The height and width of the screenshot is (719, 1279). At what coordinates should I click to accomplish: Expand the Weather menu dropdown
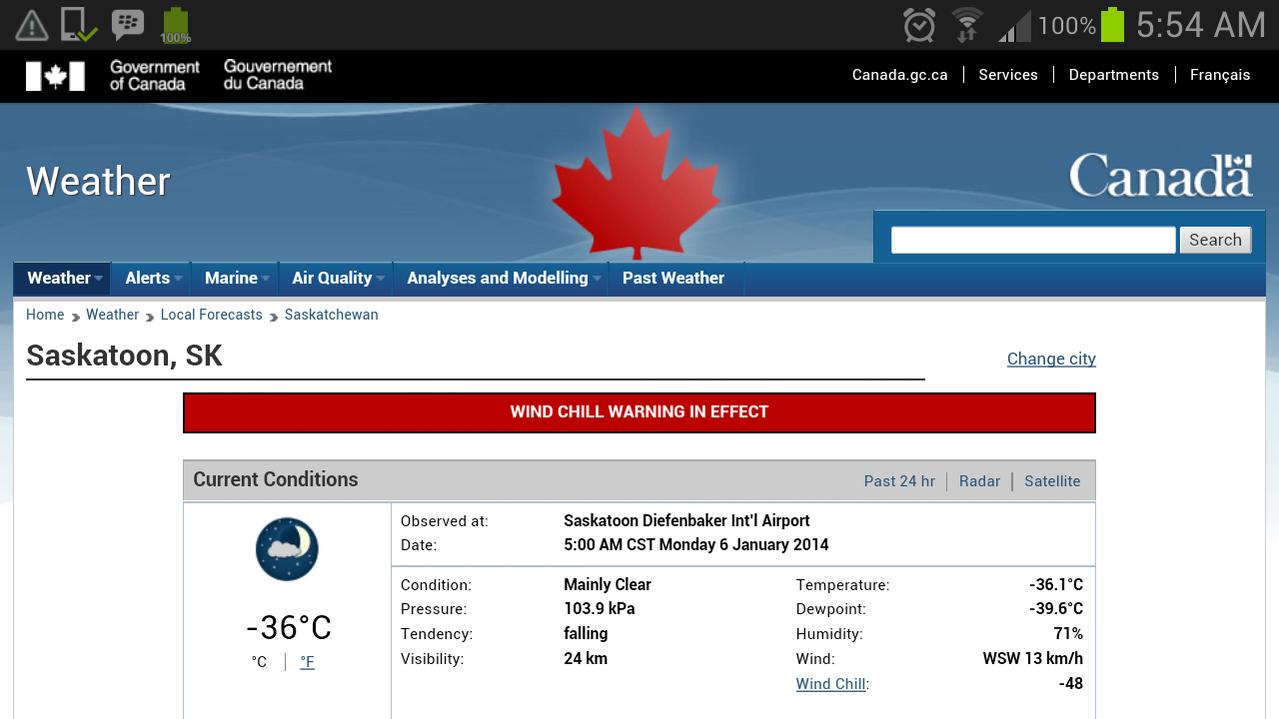tap(64, 278)
